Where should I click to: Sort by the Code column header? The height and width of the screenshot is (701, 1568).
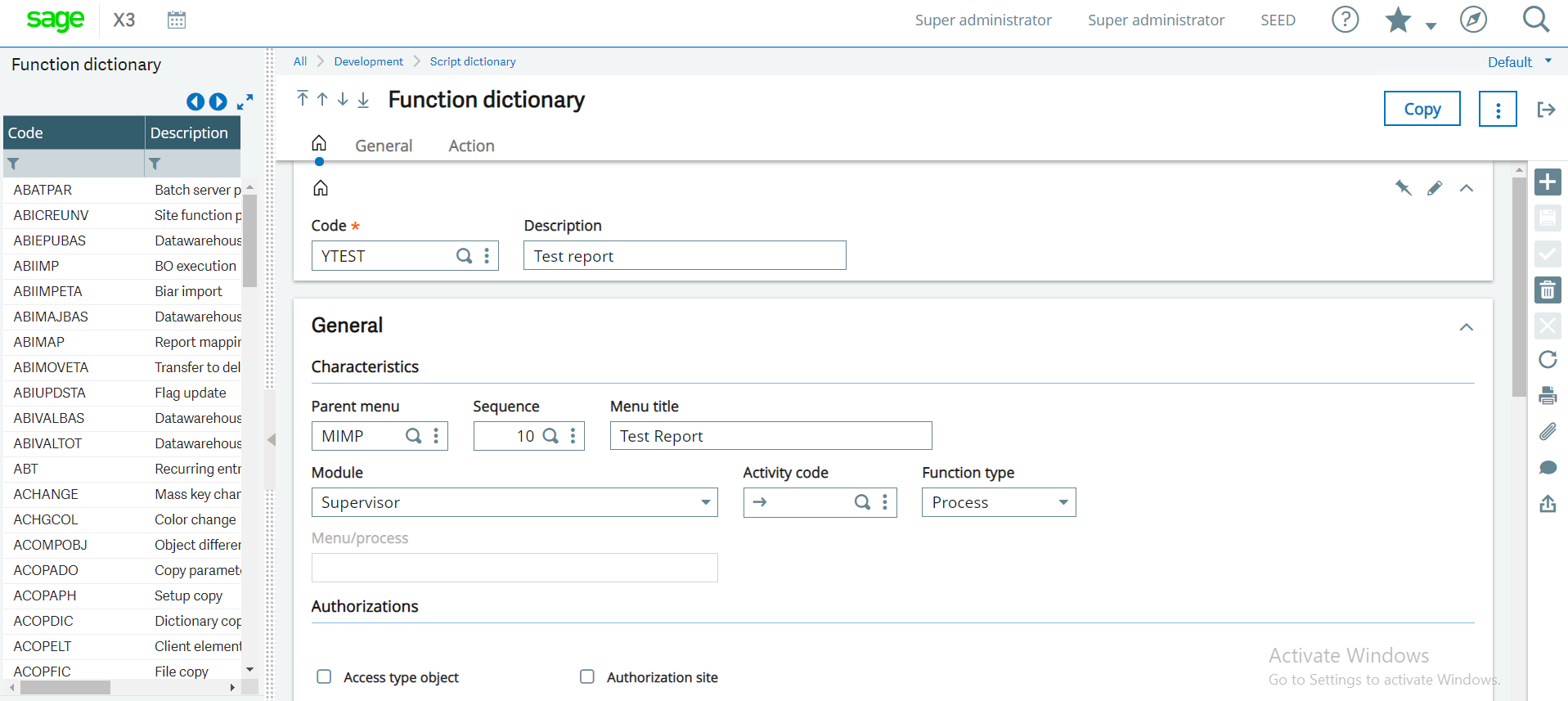74,133
